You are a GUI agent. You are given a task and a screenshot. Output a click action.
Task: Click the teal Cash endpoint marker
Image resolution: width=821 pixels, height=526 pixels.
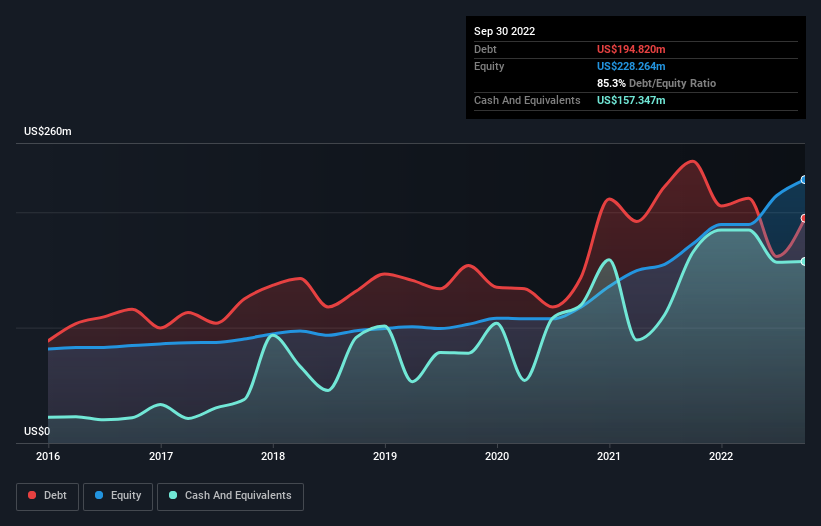[804, 261]
